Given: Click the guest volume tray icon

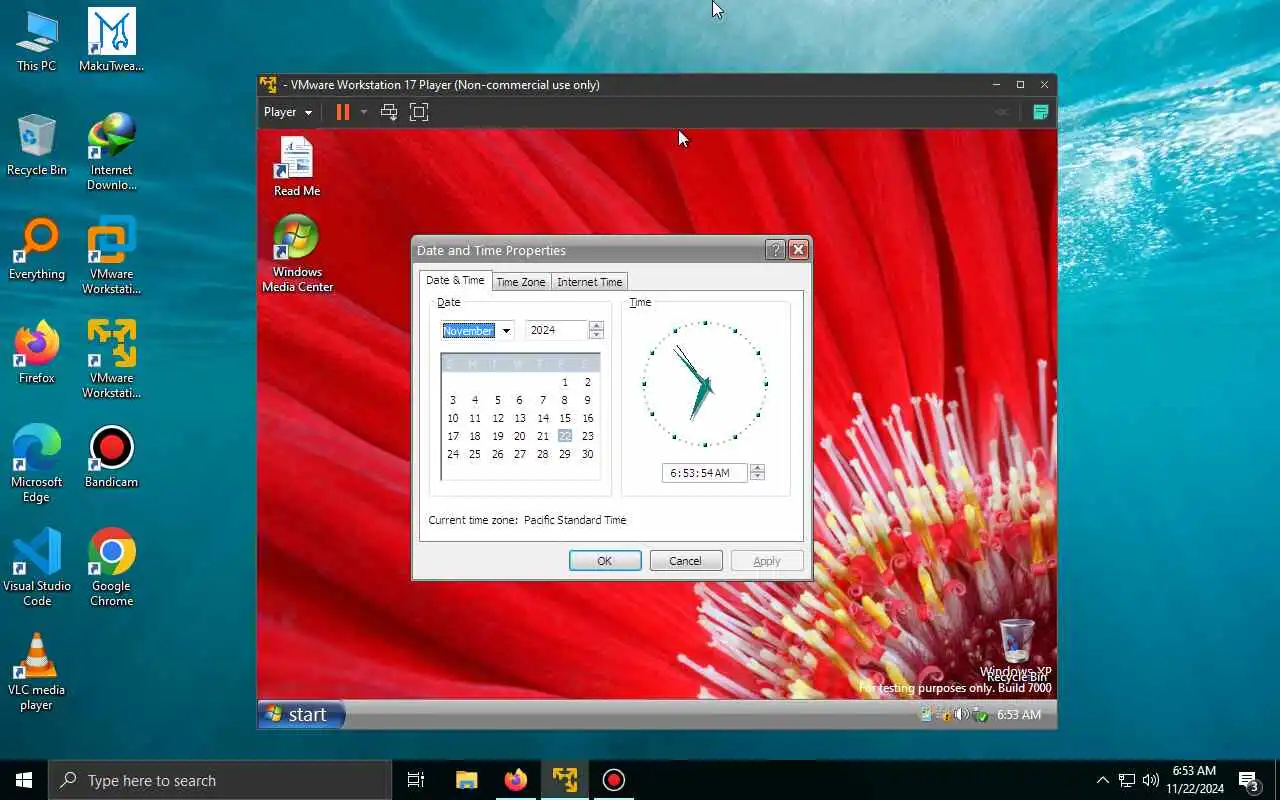Looking at the screenshot, I should (x=961, y=714).
